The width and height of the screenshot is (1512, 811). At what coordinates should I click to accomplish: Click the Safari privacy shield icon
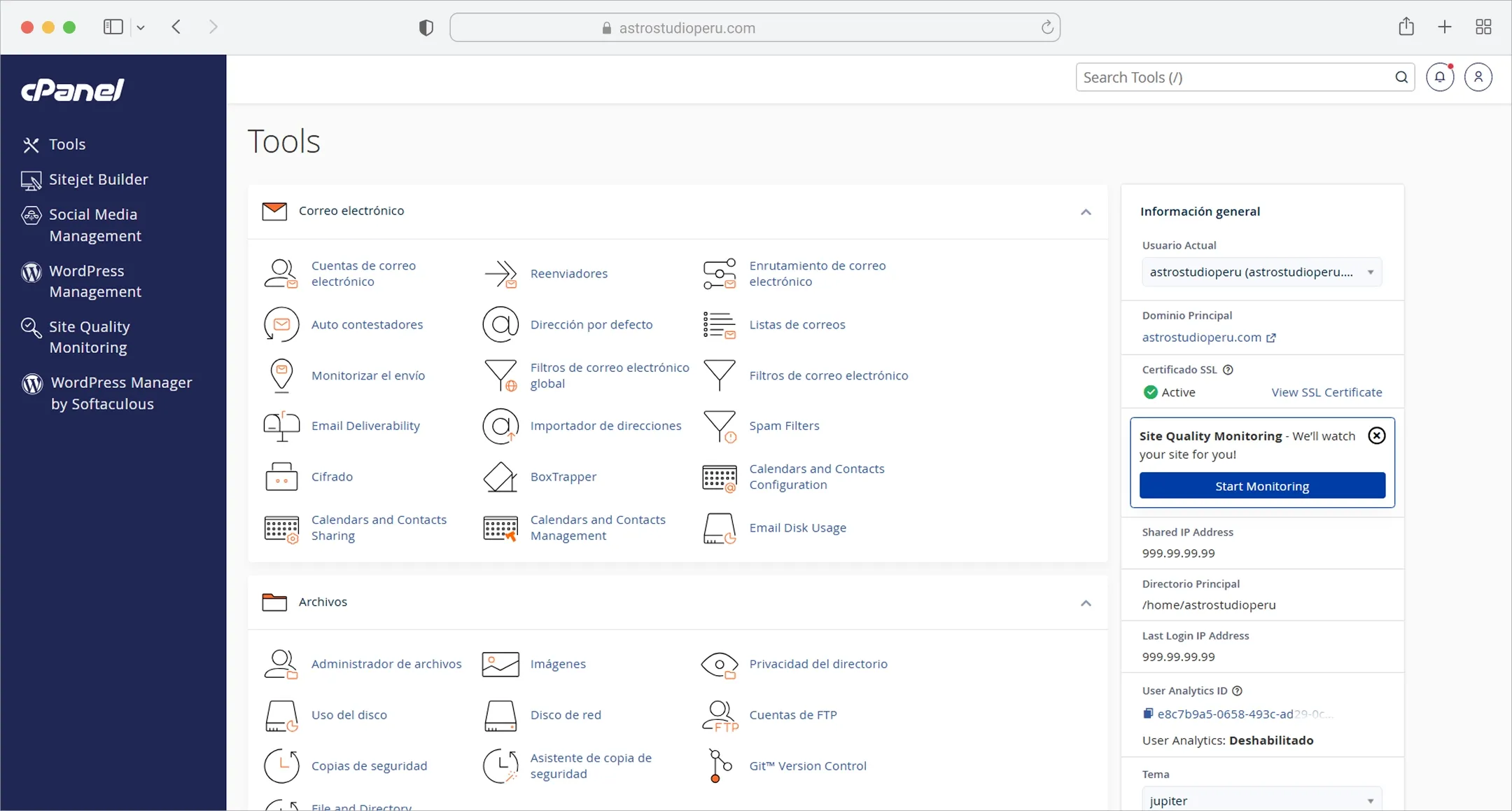click(x=426, y=28)
